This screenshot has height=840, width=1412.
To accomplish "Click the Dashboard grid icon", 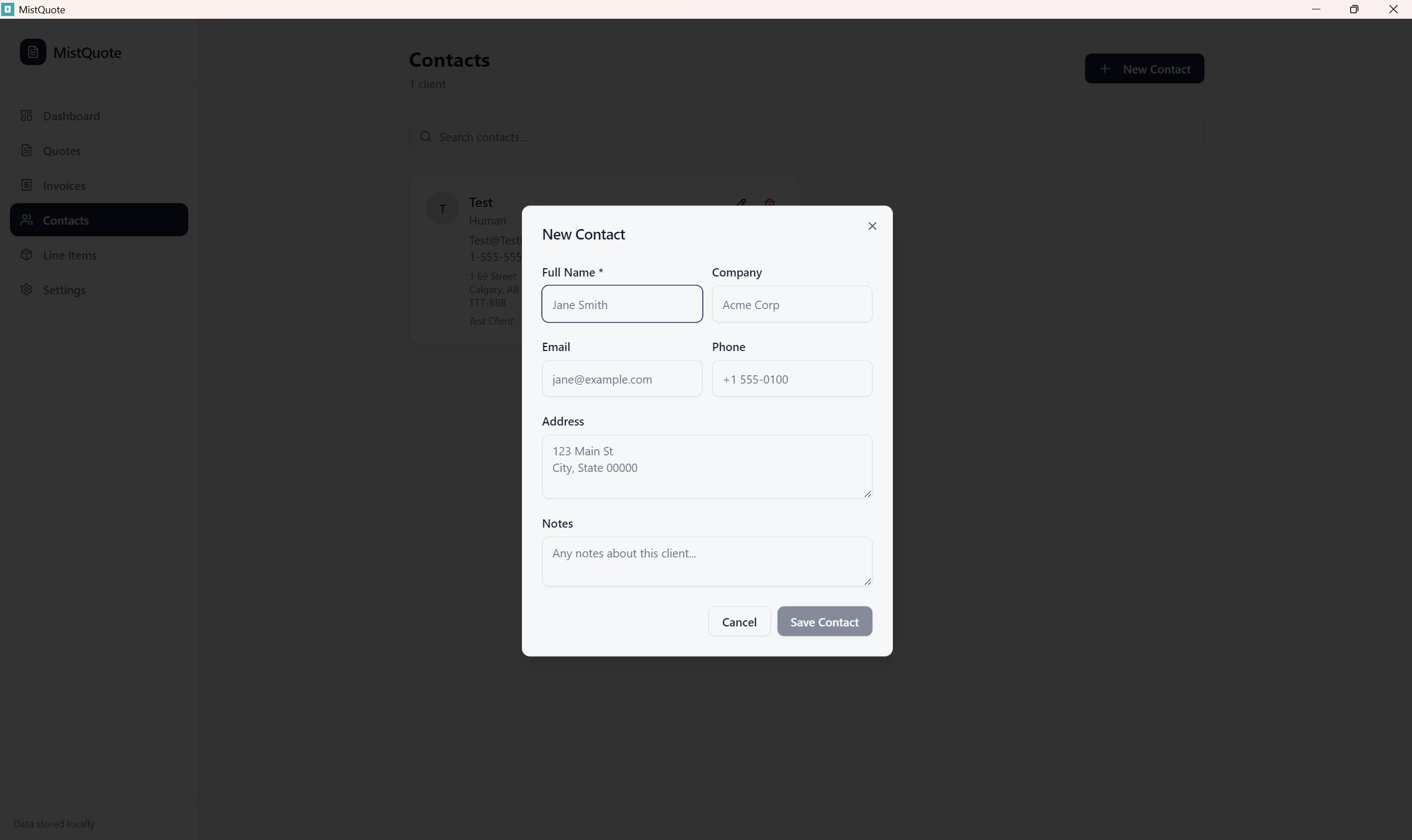I will (27, 115).
